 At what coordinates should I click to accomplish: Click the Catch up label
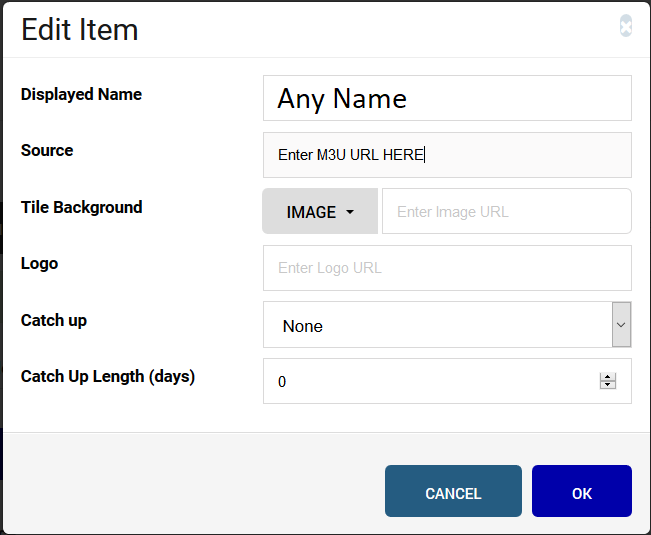click(x=54, y=320)
